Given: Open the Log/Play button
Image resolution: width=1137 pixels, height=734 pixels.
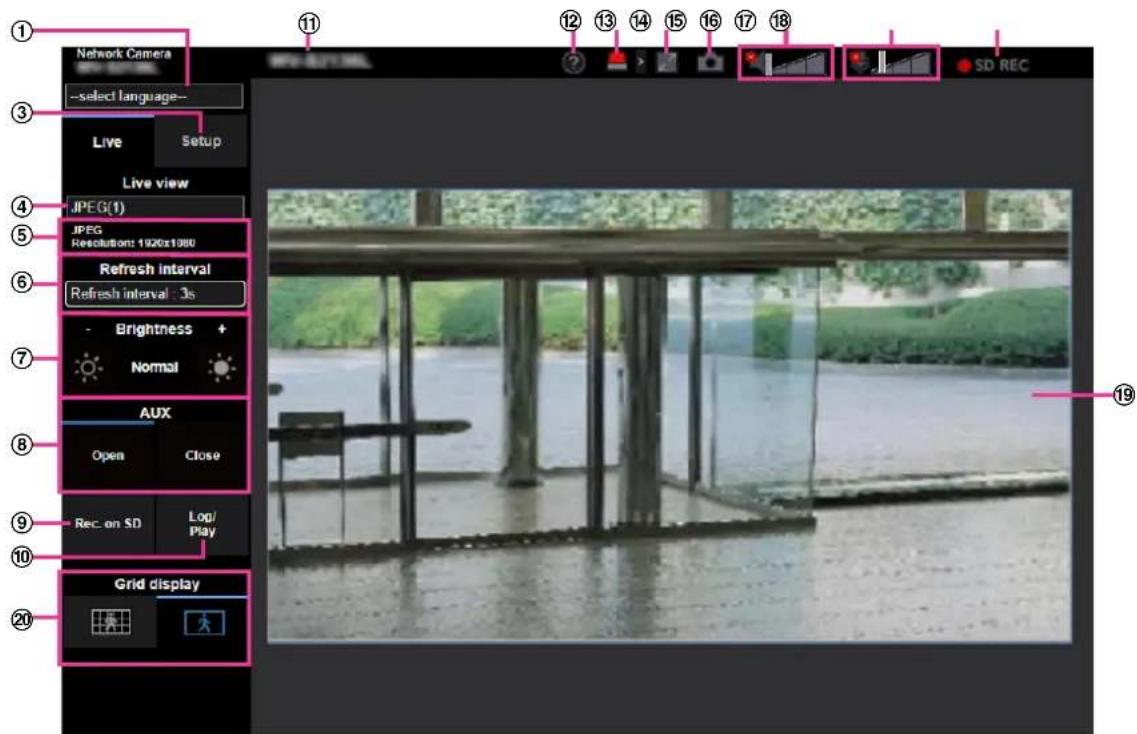Looking at the screenshot, I should [x=202, y=523].
